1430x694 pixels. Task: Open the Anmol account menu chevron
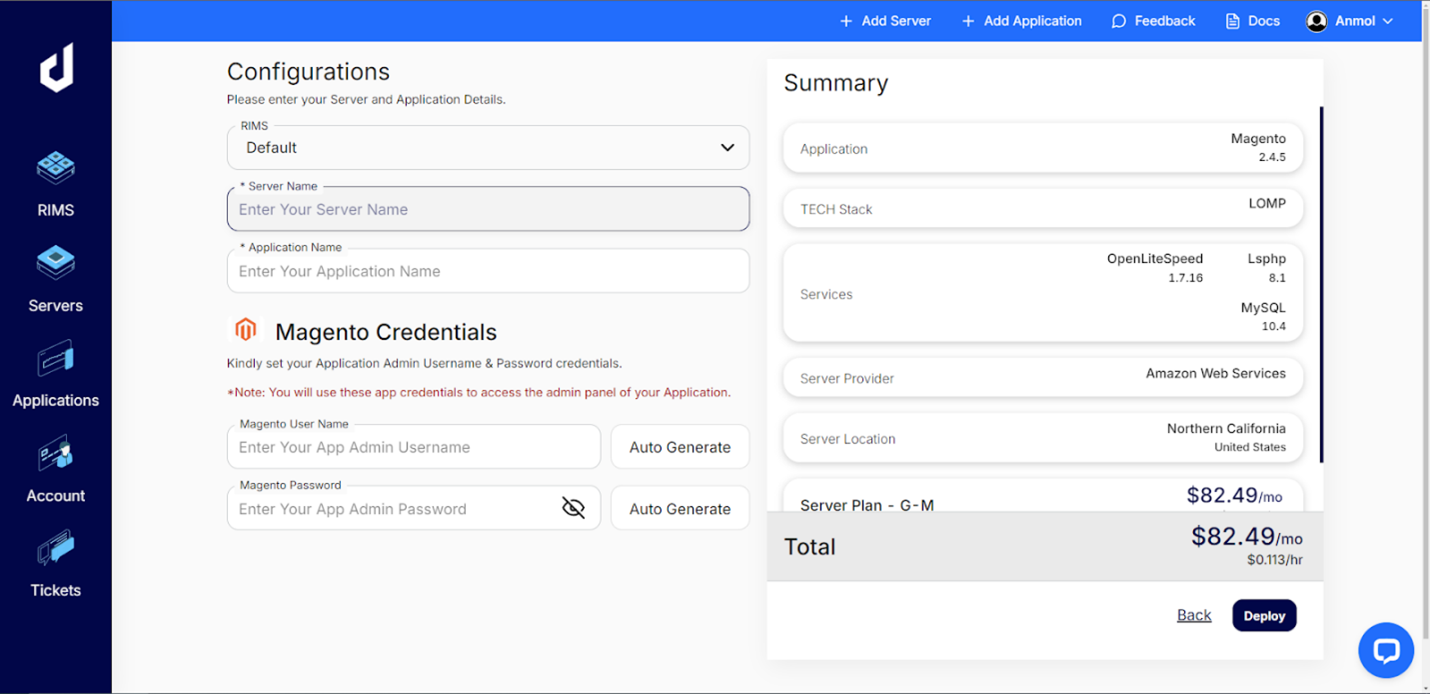[1388, 21]
